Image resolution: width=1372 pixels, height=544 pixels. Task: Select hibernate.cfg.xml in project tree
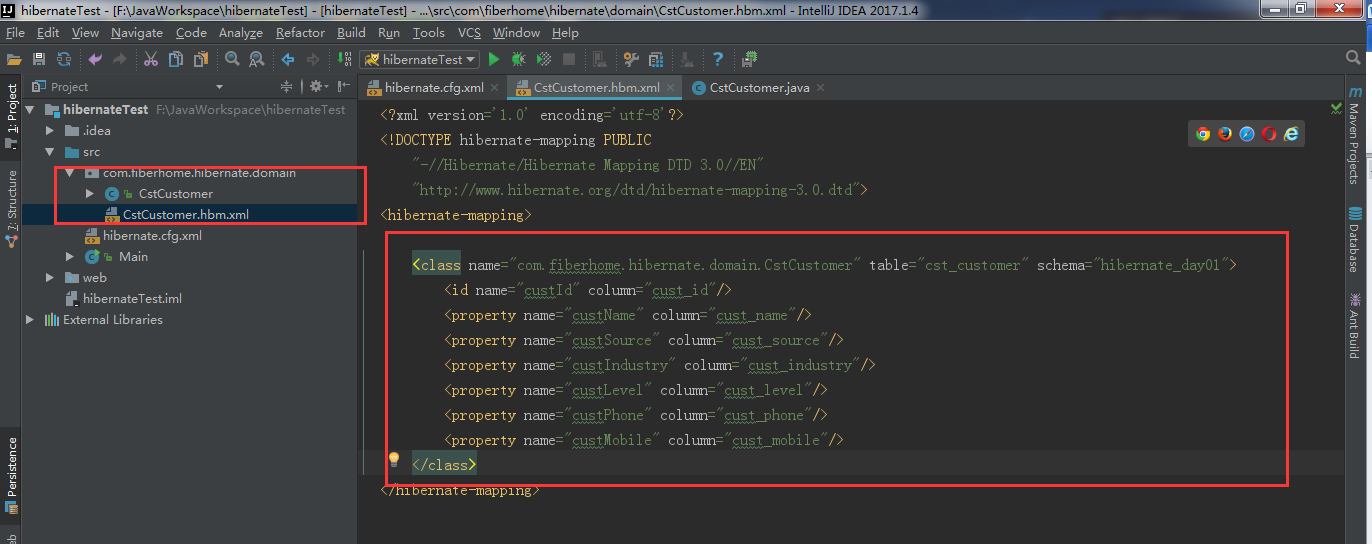pos(152,236)
